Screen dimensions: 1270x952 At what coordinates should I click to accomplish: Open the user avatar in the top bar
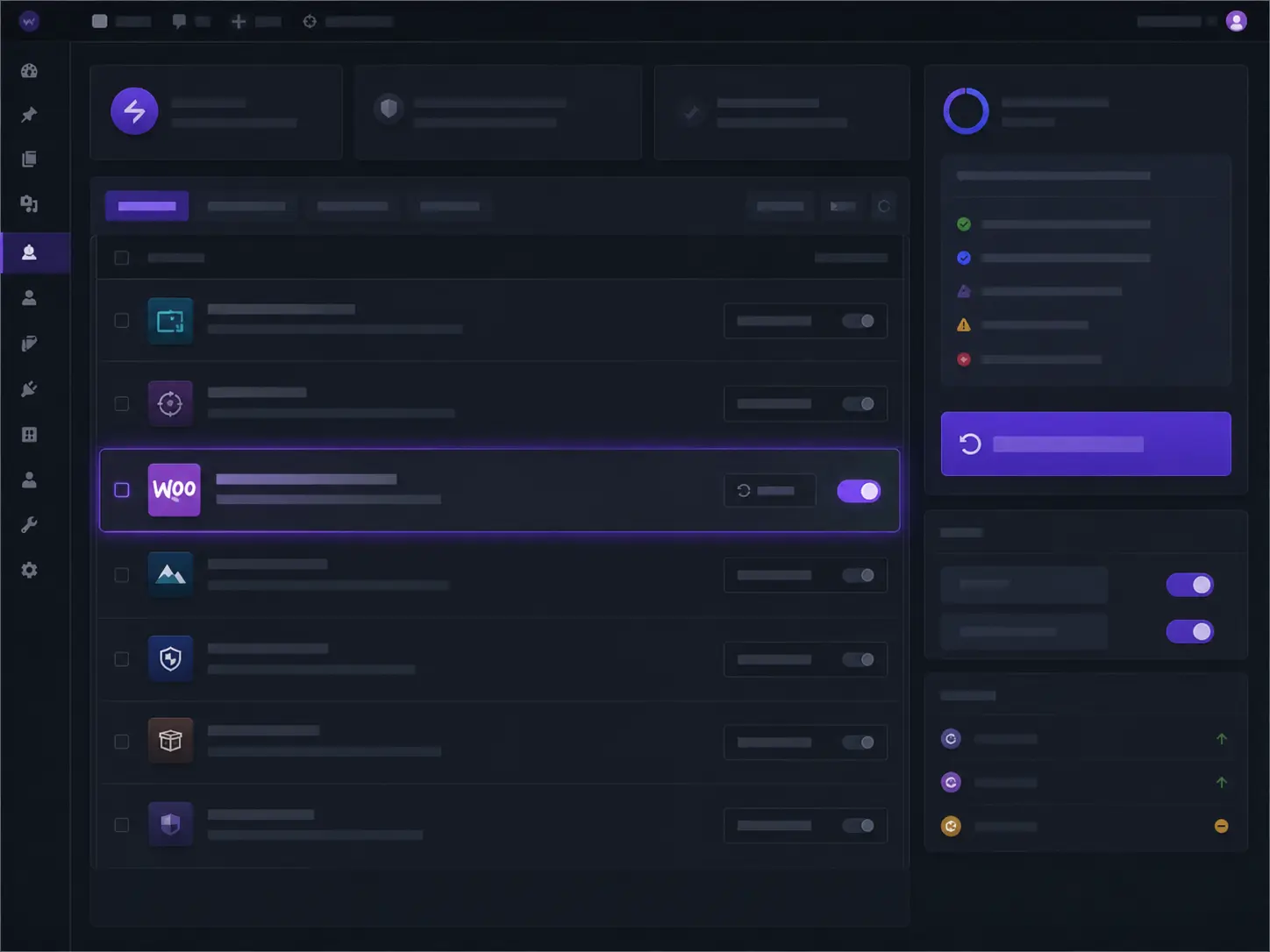coord(1236,21)
